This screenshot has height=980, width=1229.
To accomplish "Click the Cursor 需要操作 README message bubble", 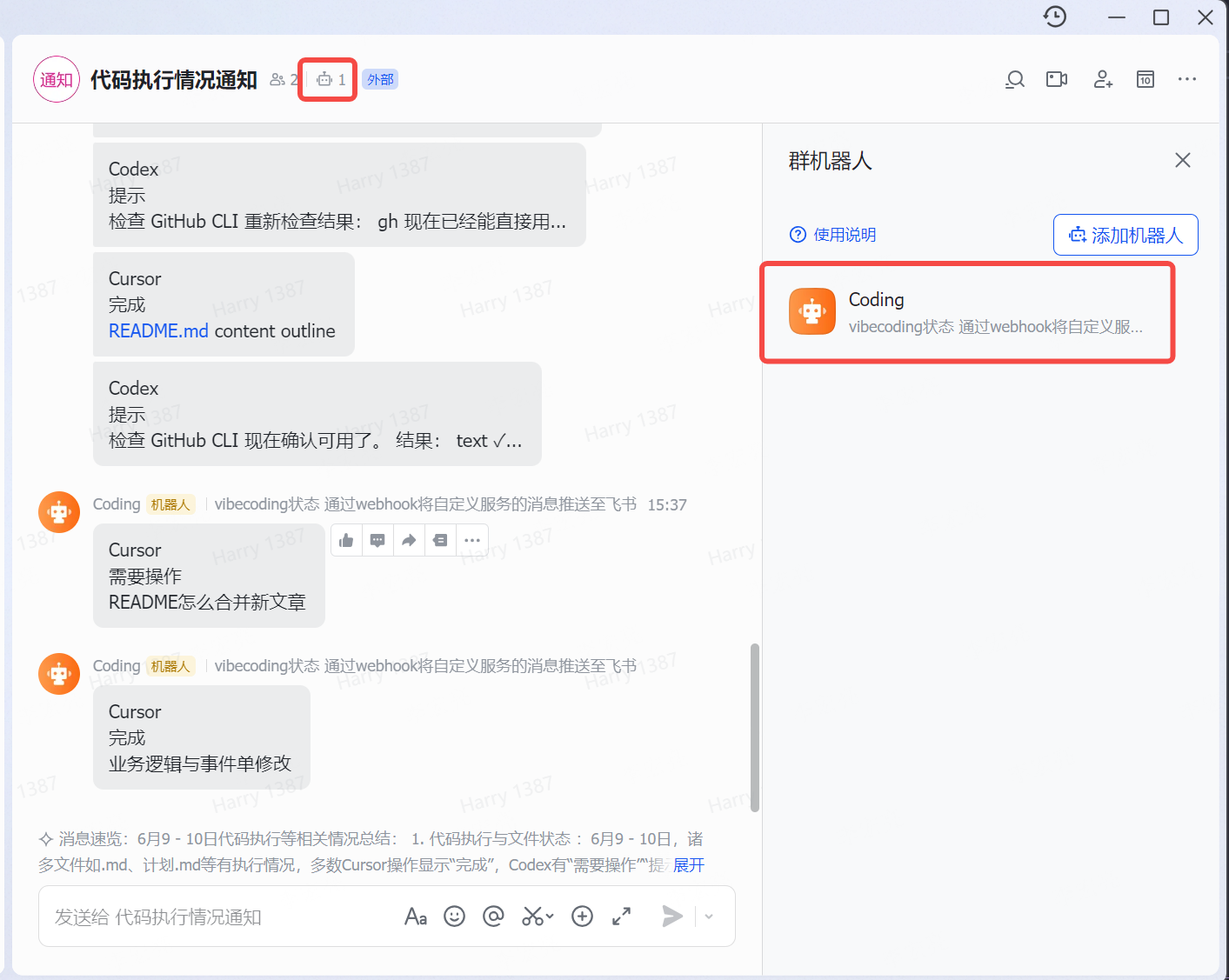I will [x=209, y=576].
